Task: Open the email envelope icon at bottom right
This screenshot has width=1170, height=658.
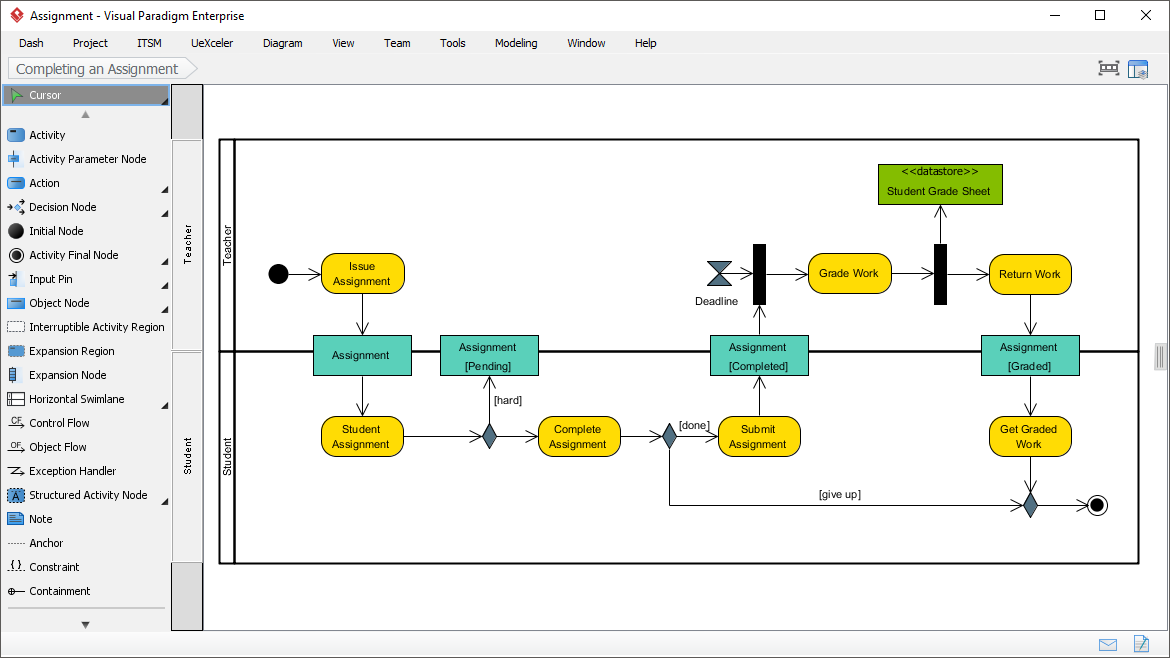Action: [x=1108, y=645]
